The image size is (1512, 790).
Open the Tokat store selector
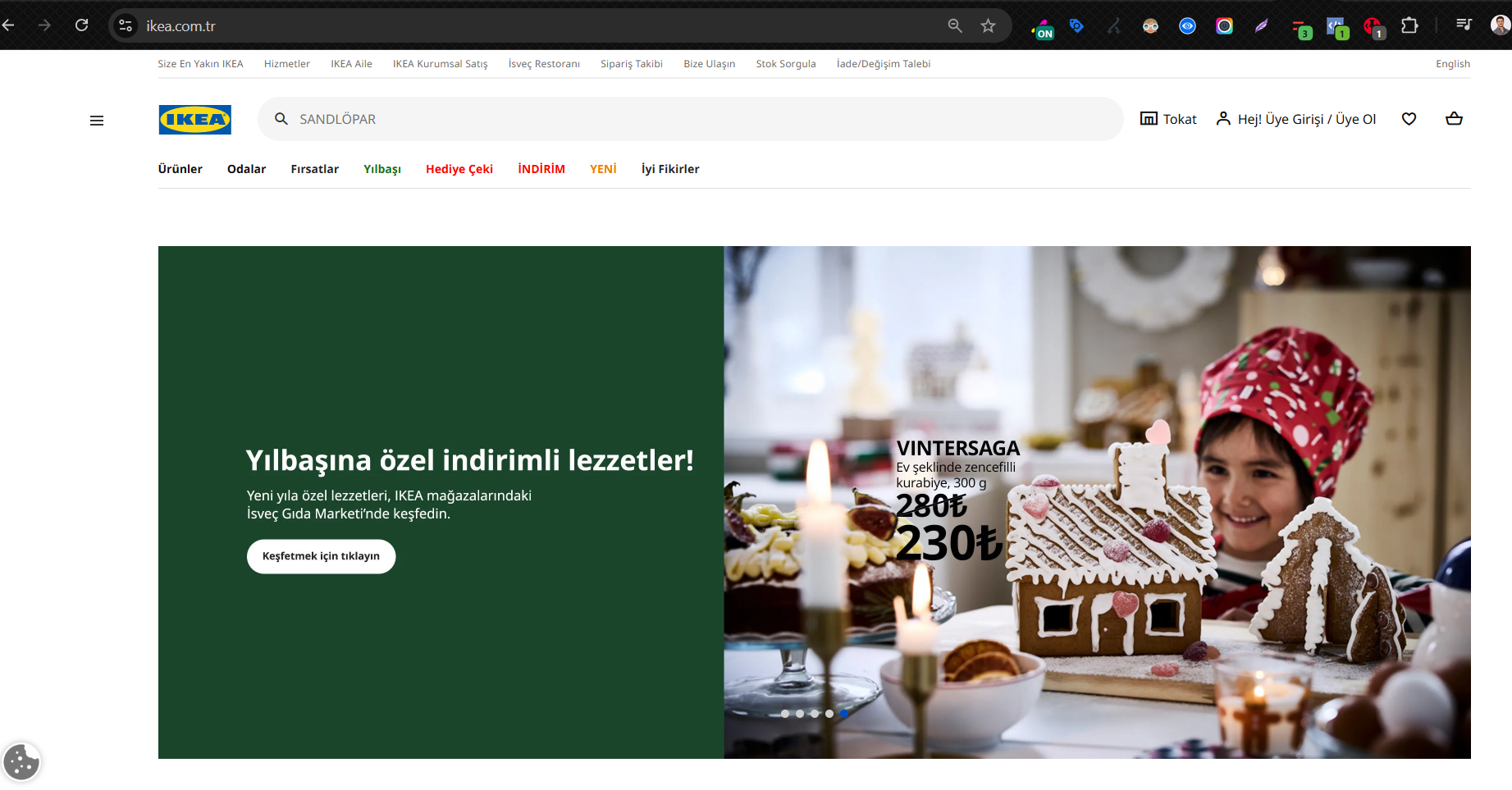tap(1168, 119)
